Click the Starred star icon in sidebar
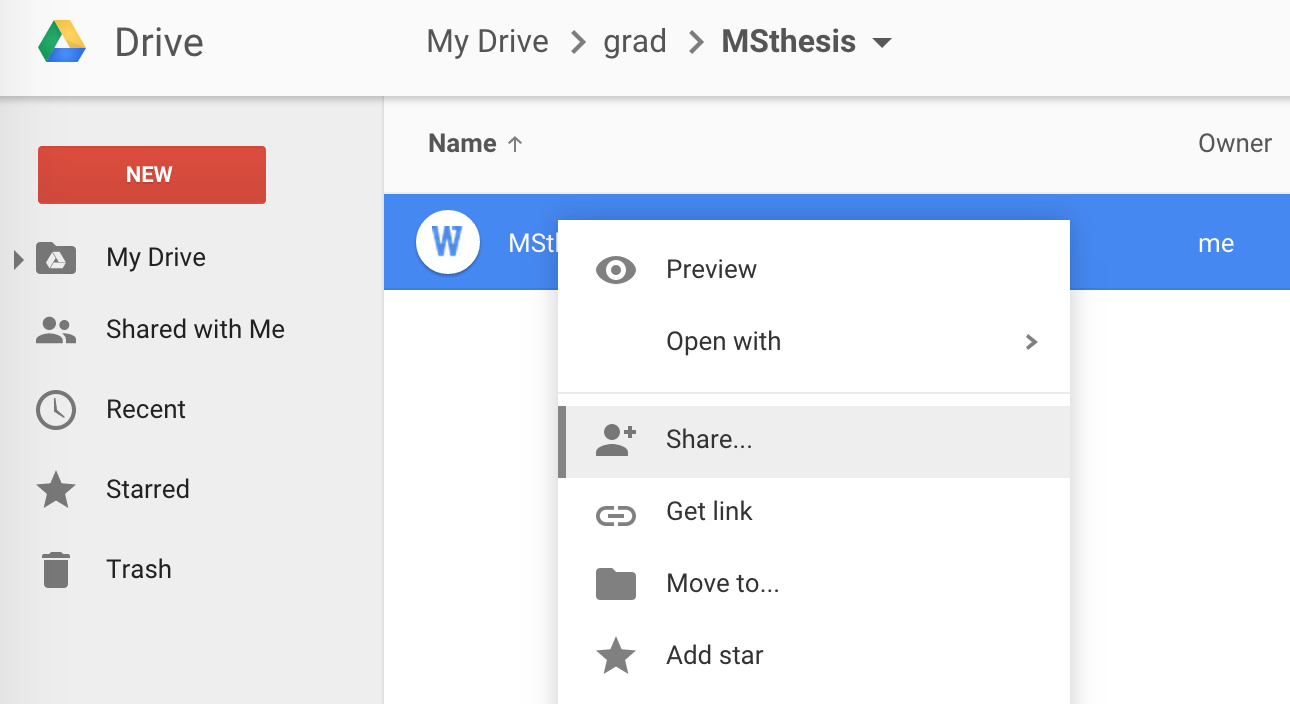Image resolution: width=1290 pixels, height=704 pixels. tap(56, 489)
